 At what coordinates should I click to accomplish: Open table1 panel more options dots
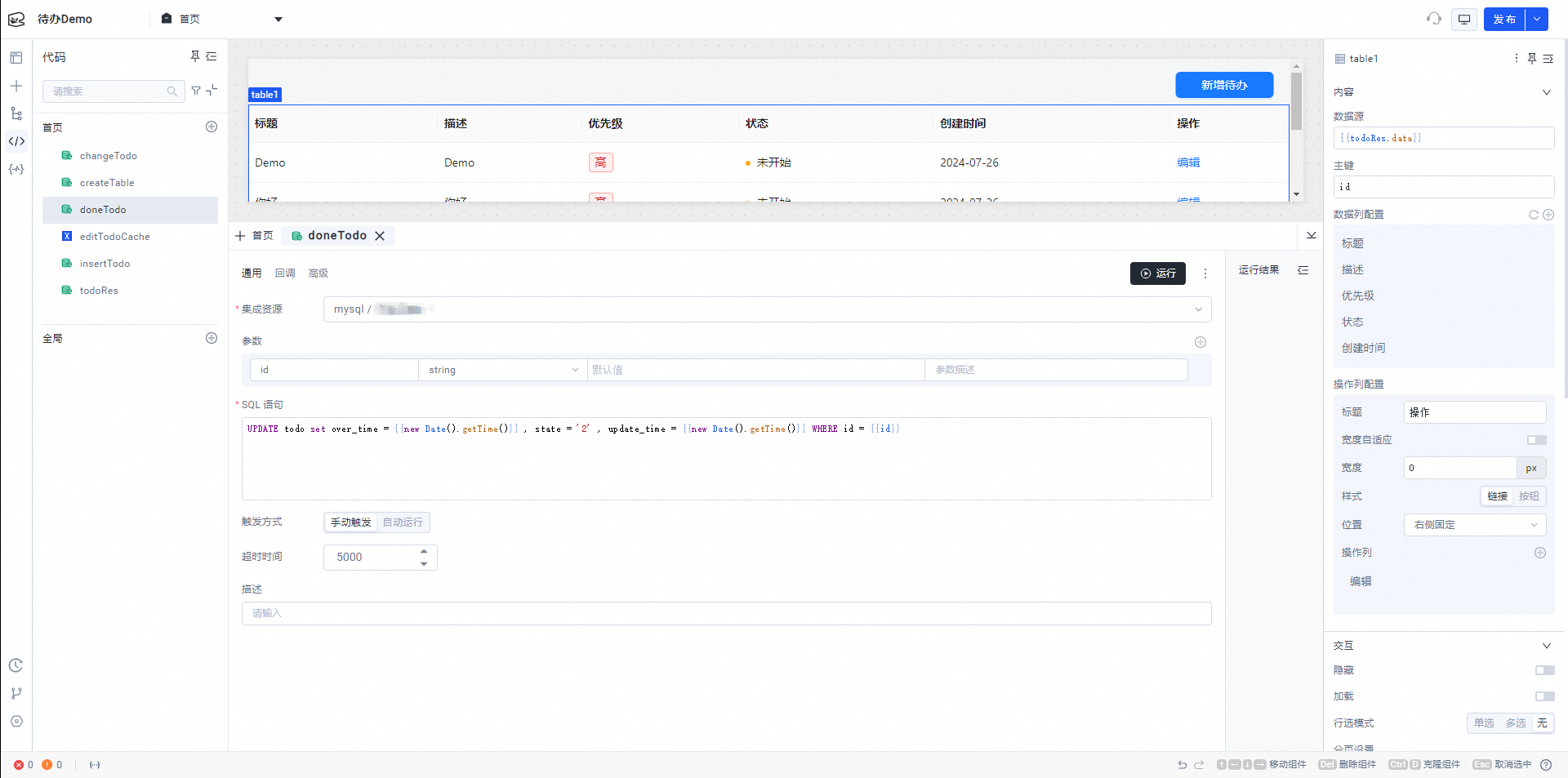[x=1517, y=58]
